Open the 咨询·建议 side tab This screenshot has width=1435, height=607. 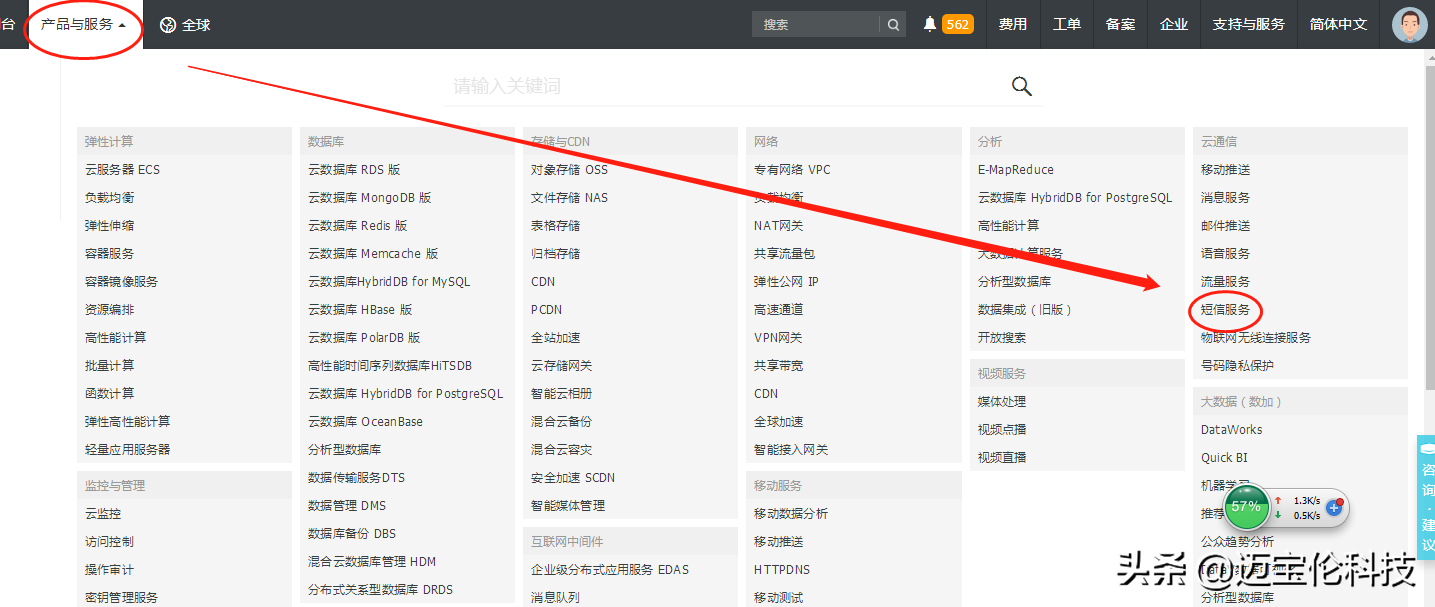point(1427,497)
